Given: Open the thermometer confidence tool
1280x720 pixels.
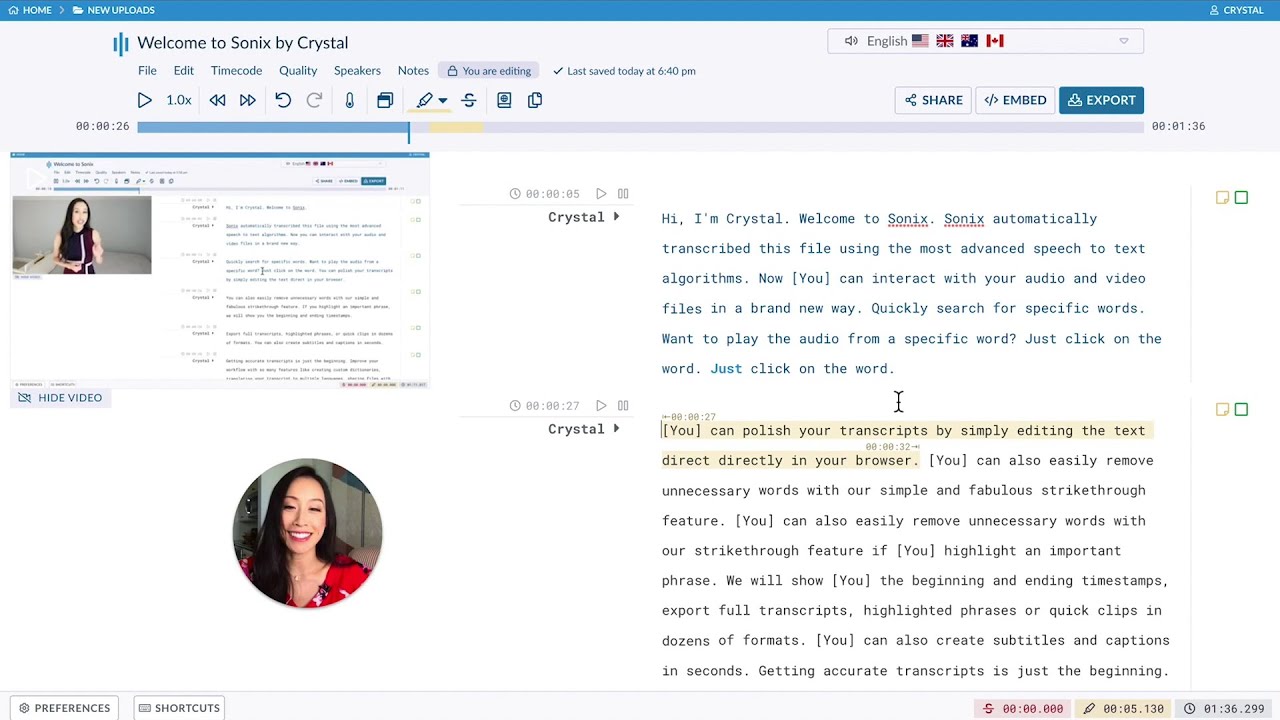Looking at the screenshot, I should coord(349,100).
